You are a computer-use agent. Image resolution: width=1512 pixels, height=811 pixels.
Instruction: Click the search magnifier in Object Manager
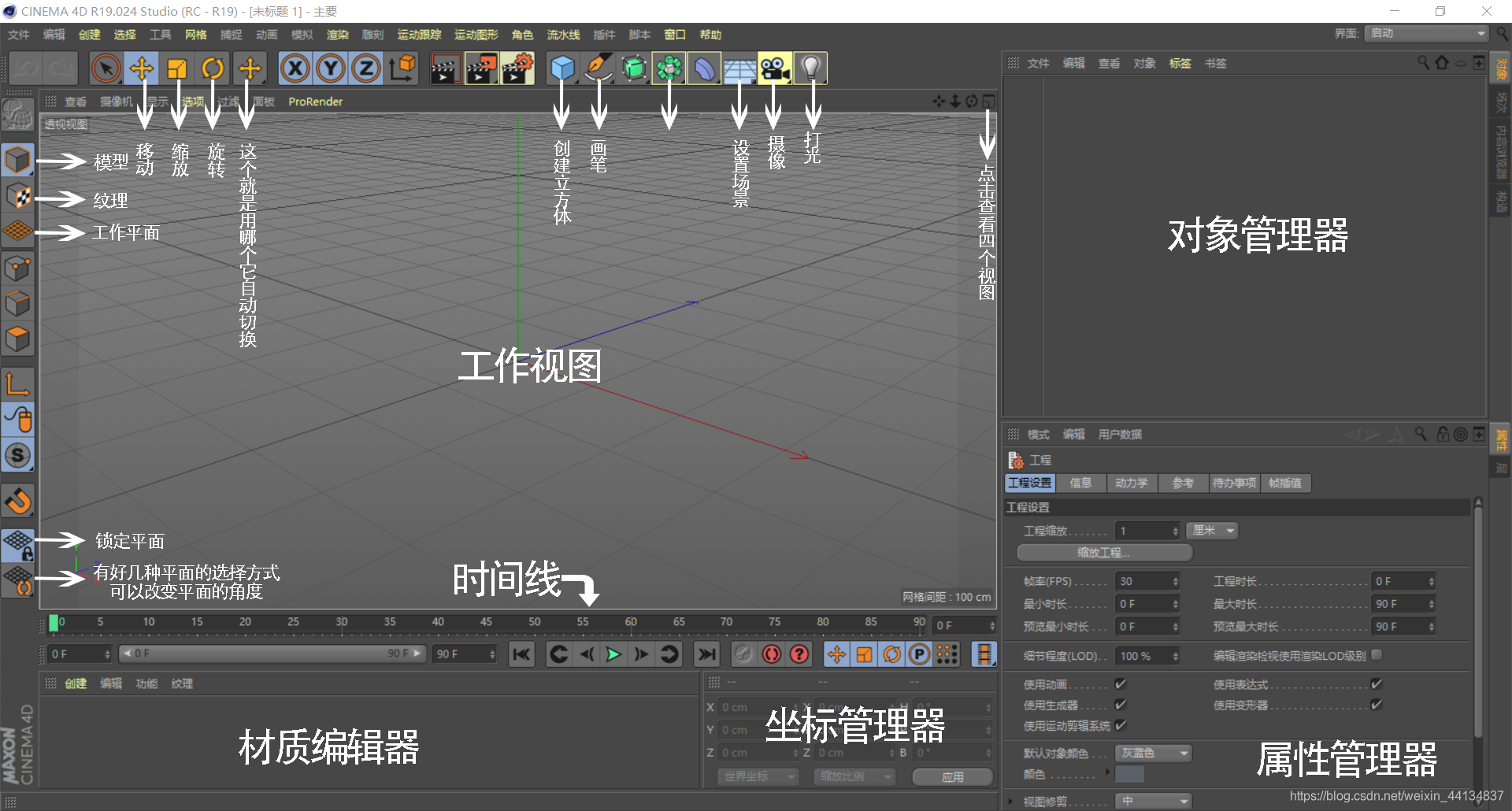click(x=1423, y=62)
